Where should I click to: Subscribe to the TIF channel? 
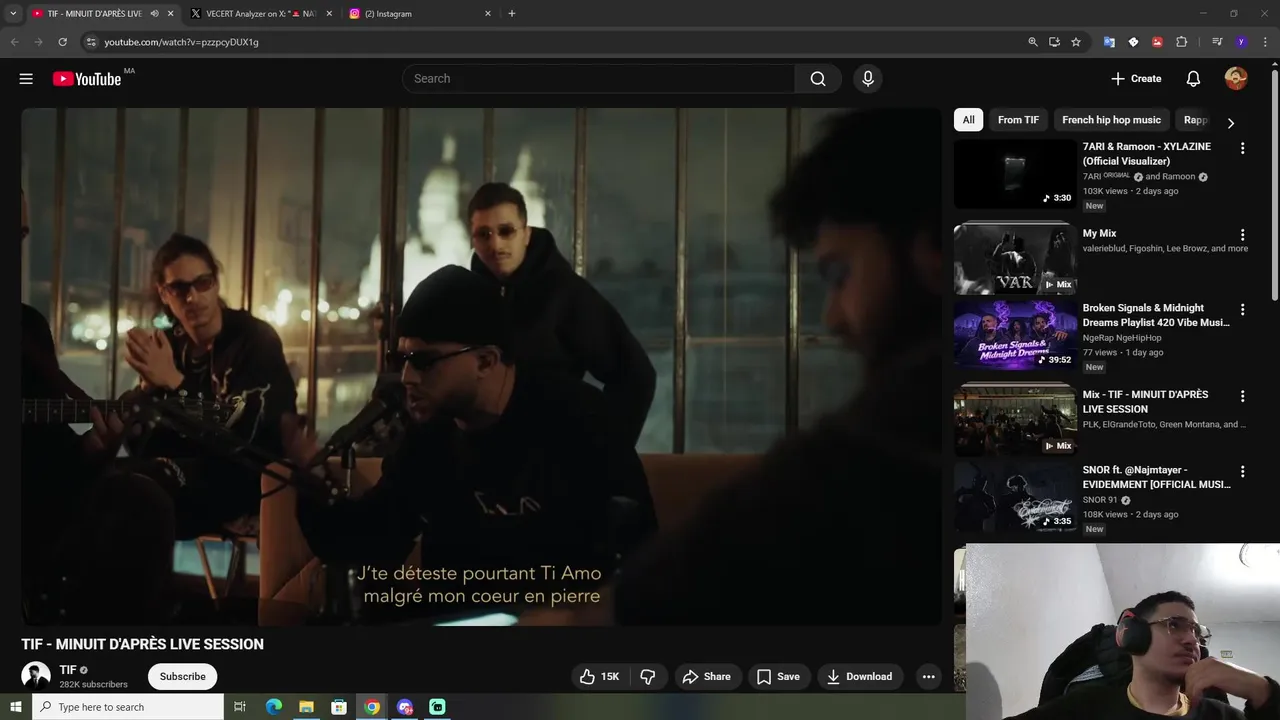183,677
